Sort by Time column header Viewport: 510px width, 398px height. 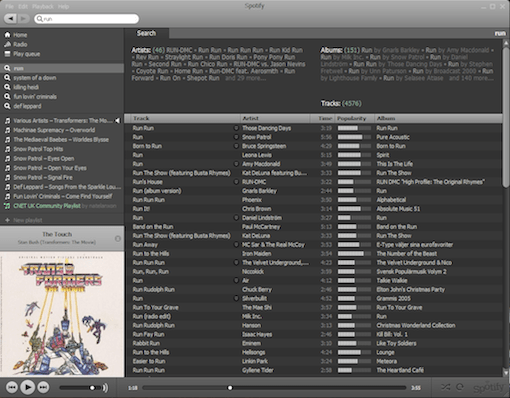pyautogui.click(x=323, y=118)
